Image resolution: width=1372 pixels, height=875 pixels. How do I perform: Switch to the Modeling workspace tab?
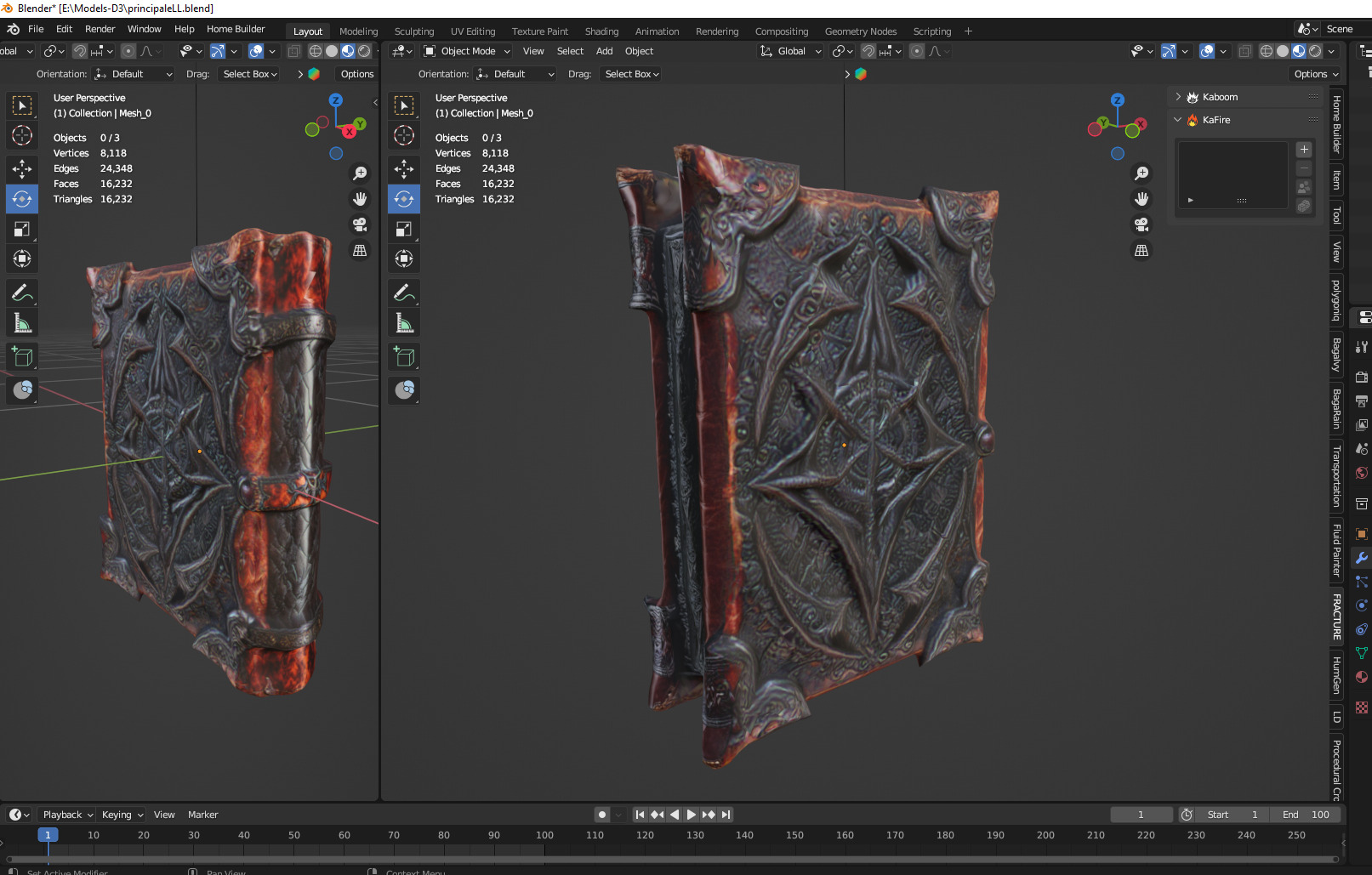click(x=358, y=31)
